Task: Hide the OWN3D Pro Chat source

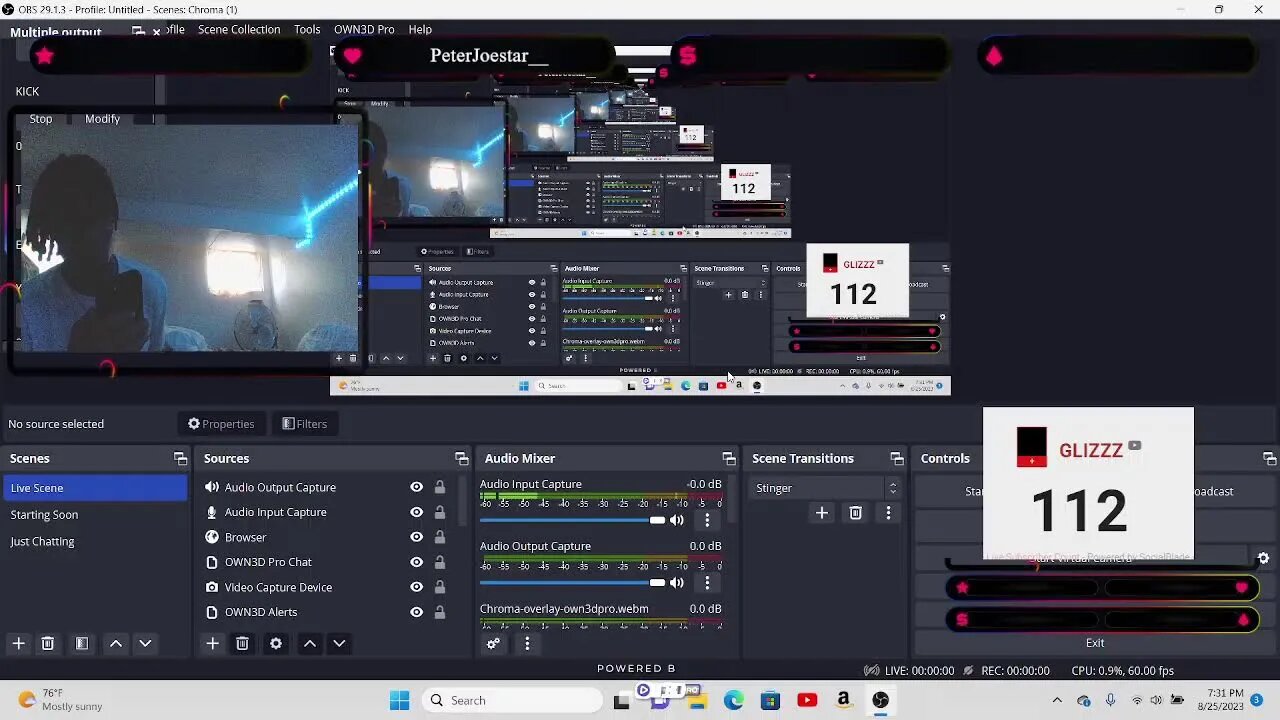Action: [416, 562]
